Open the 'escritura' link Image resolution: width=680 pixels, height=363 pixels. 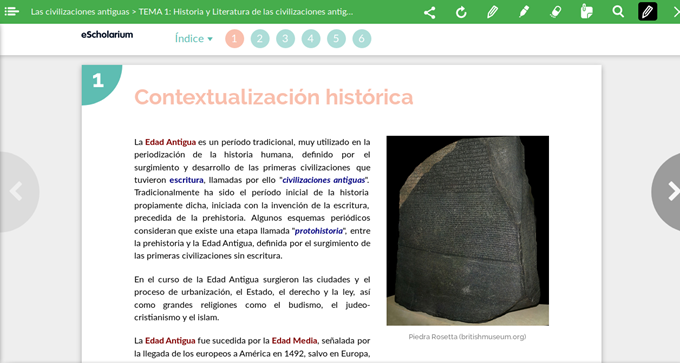186,180
